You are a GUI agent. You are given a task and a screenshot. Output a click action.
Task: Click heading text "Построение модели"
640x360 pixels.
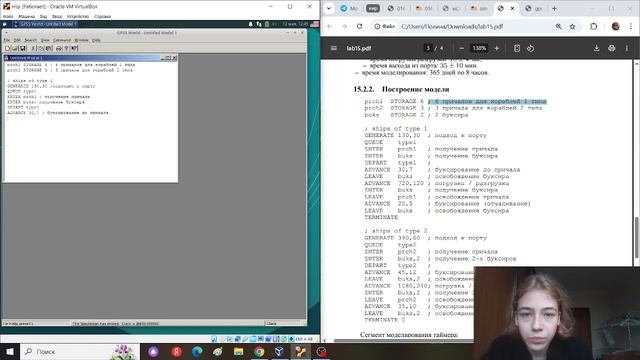[416, 89]
